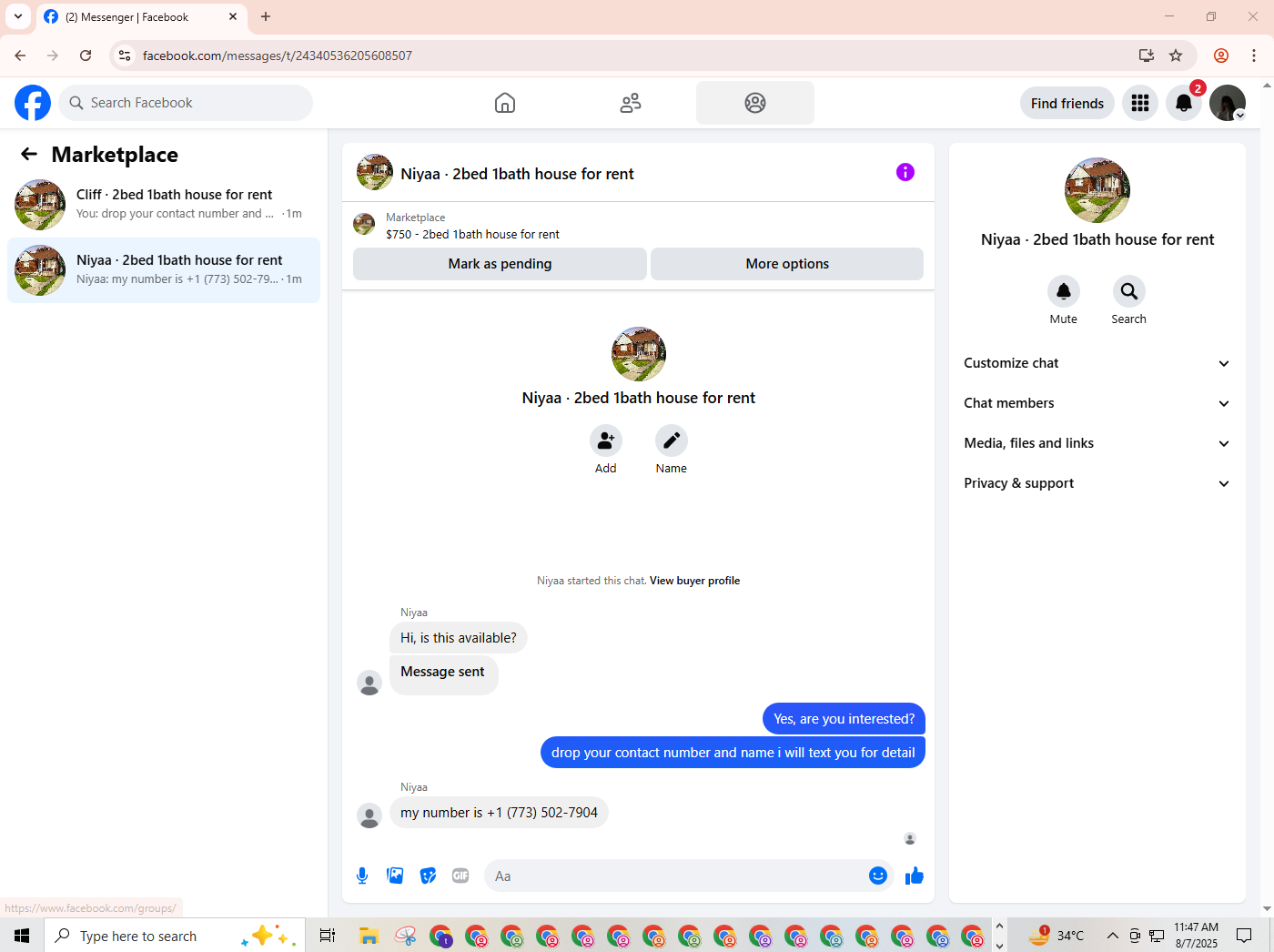Click the Find friends button
The width and height of the screenshot is (1274, 952).
pos(1067,104)
